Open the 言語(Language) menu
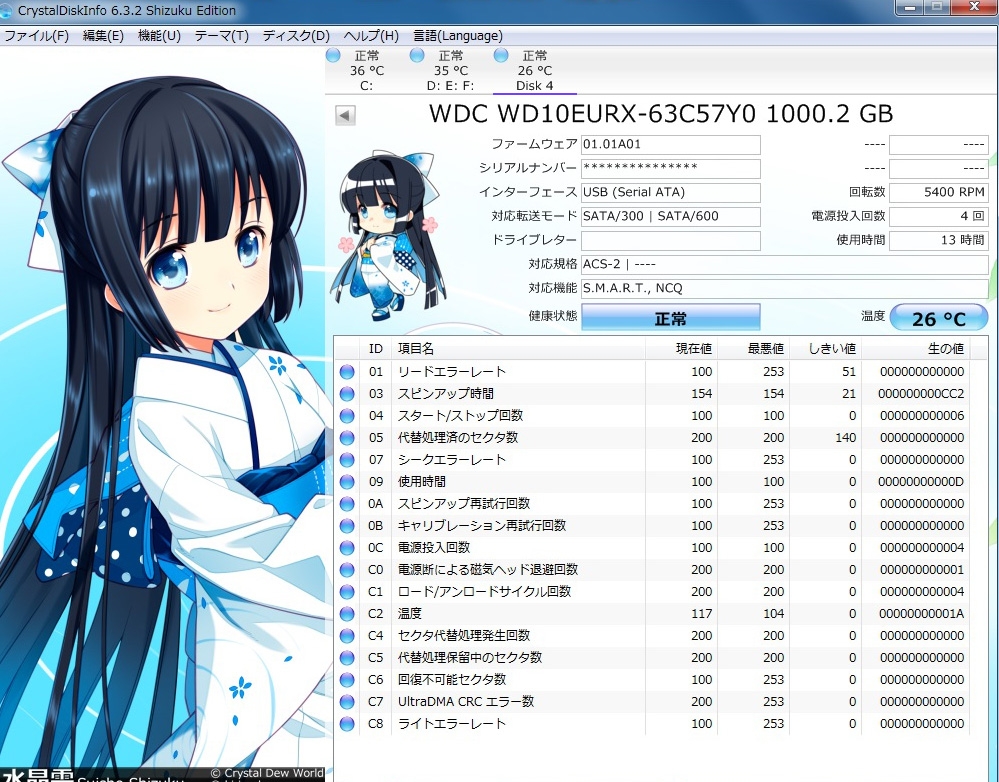Viewport: 999px width, 782px height. click(x=457, y=36)
